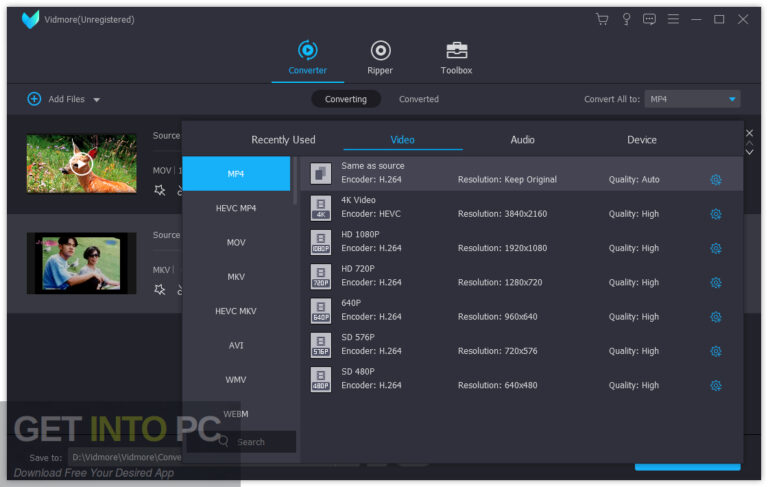This screenshot has height=487, width=768.
Task: Open effects star icon for MKV file
Action: click(160, 290)
